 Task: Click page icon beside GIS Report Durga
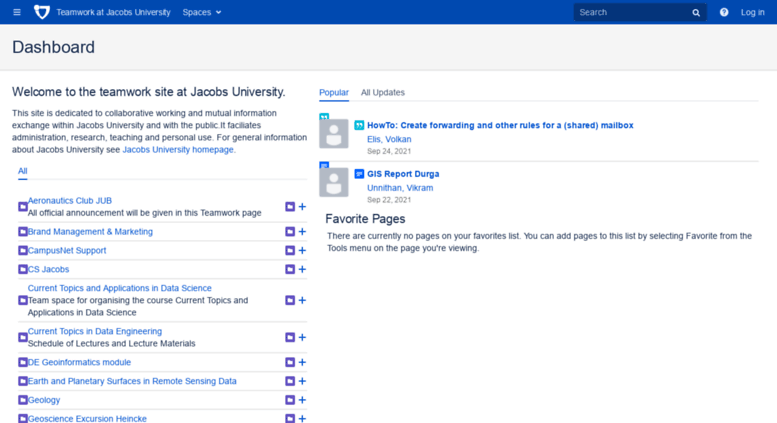pyautogui.click(x=359, y=174)
